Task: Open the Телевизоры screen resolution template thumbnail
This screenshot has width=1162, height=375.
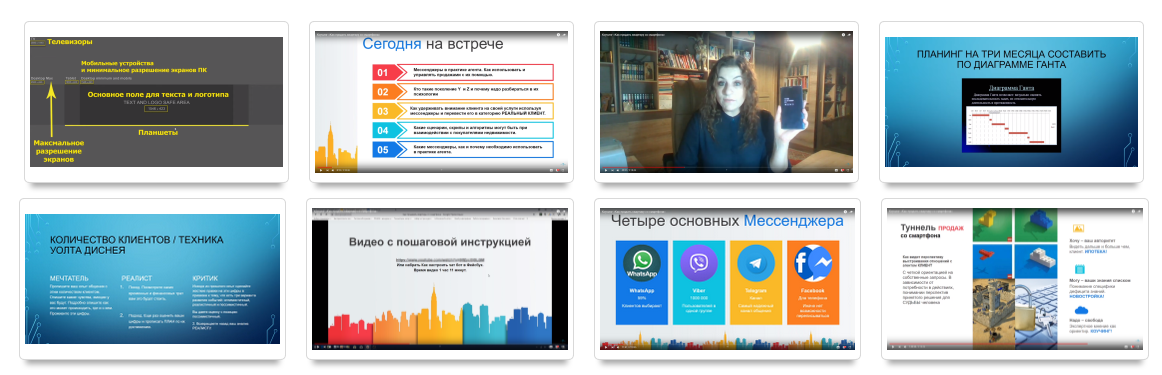Action: pos(156,102)
